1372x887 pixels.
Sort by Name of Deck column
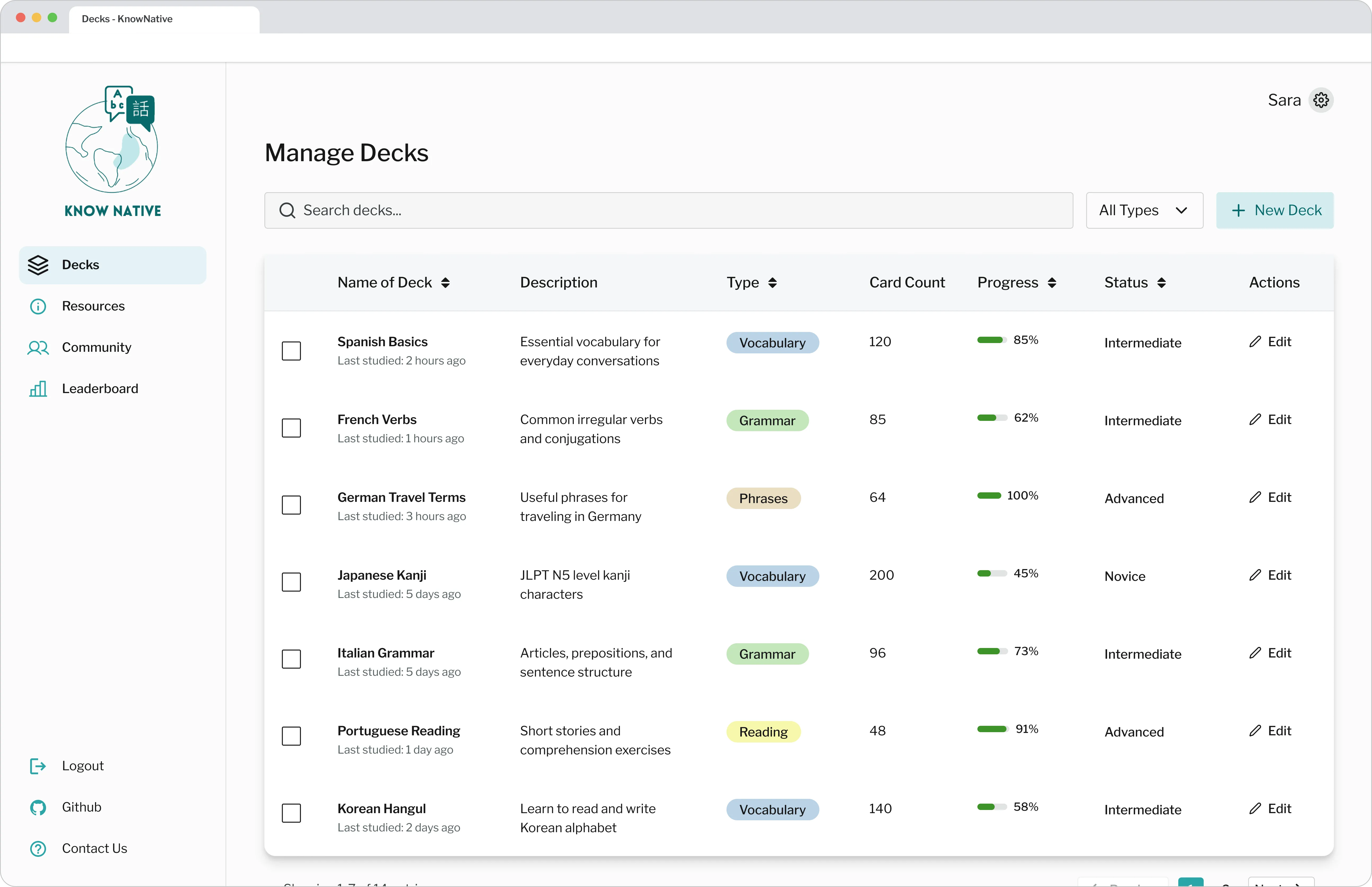tap(445, 283)
